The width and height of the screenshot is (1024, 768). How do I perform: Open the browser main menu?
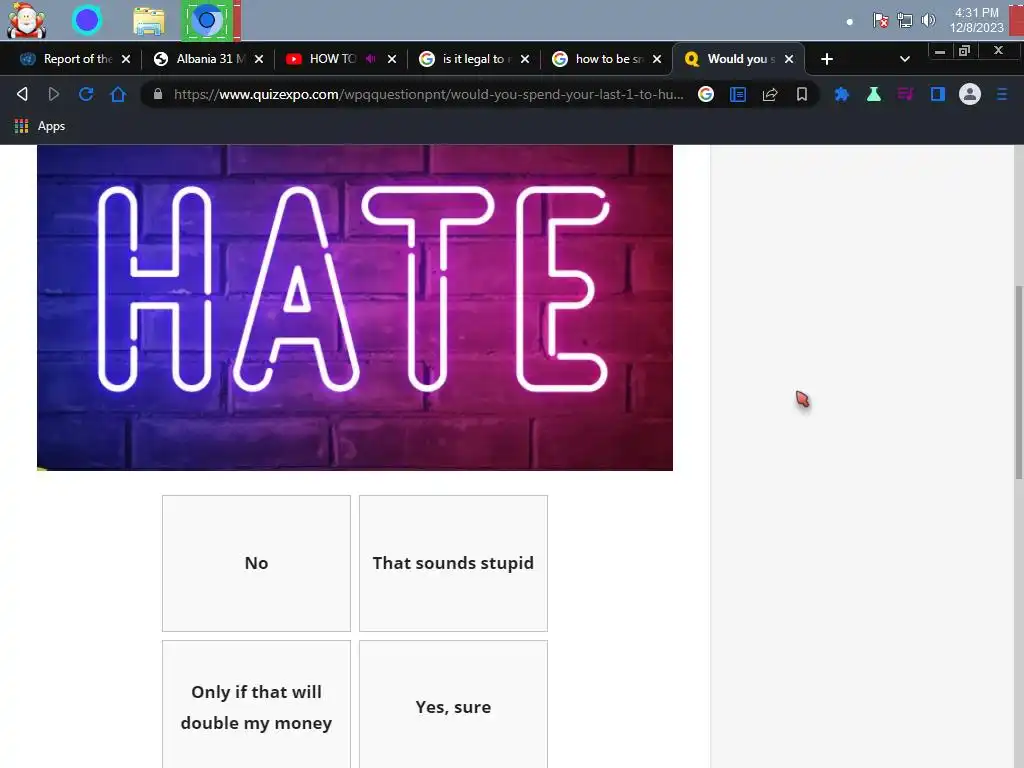pyautogui.click(x=1002, y=94)
